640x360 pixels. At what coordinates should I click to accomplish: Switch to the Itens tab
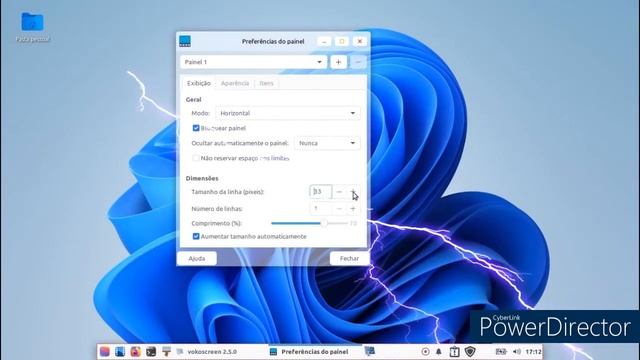tap(267, 83)
